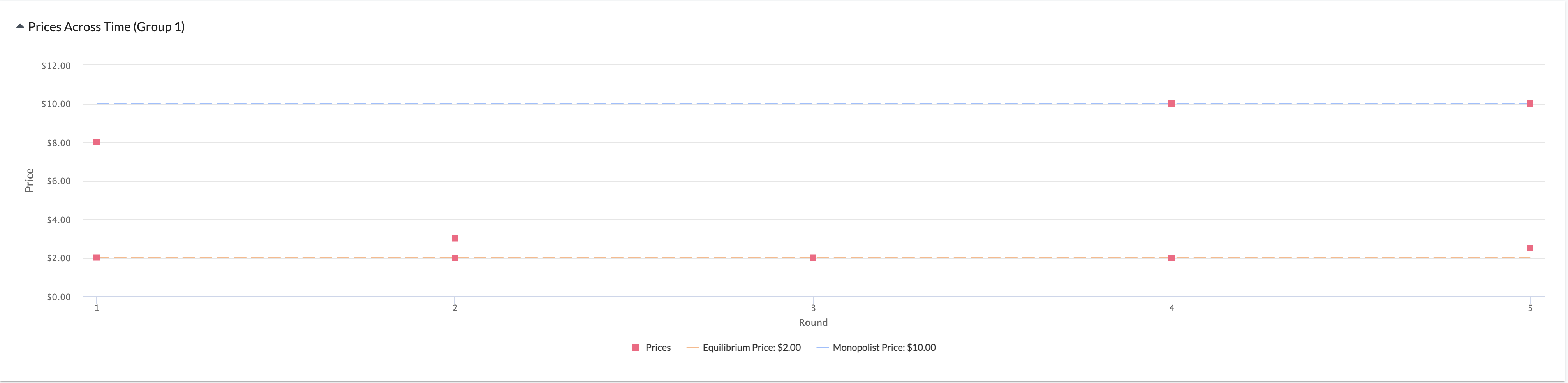Select the $10.00 price point in round 5
The image size is (1568, 383).
click(1530, 104)
